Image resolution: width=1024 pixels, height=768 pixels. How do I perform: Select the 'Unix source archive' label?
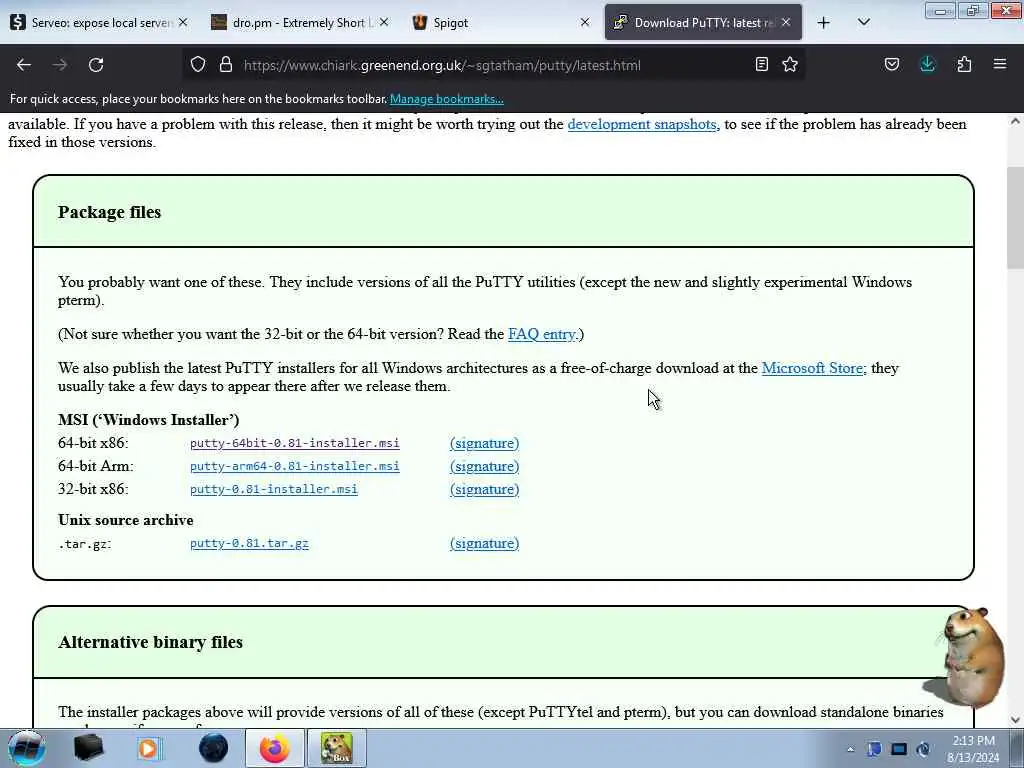tap(125, 520)
